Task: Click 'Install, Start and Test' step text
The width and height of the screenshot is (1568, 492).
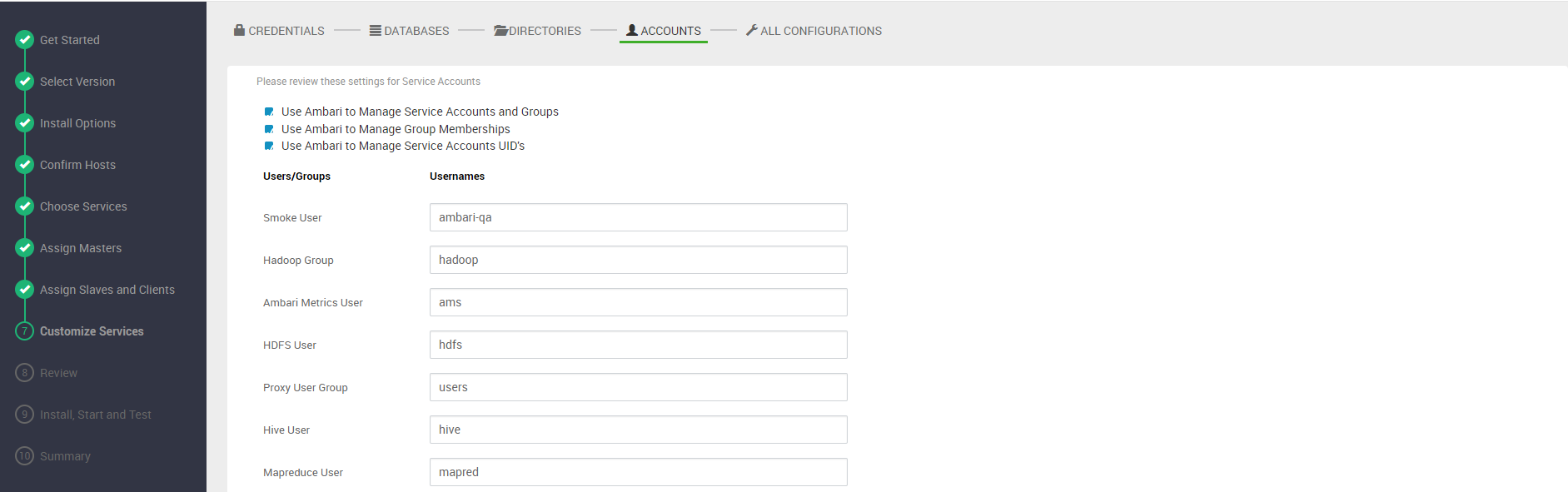Action: click(96, 415)
